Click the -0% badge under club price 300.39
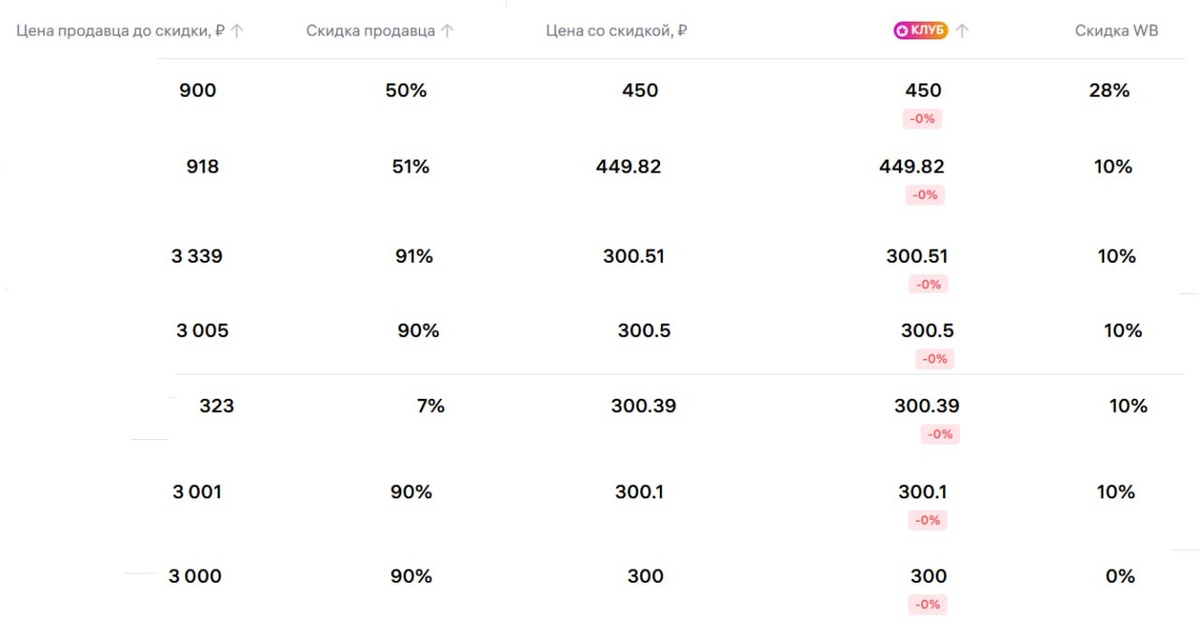Screen dimensions: 1200x640 coord(940,434)
